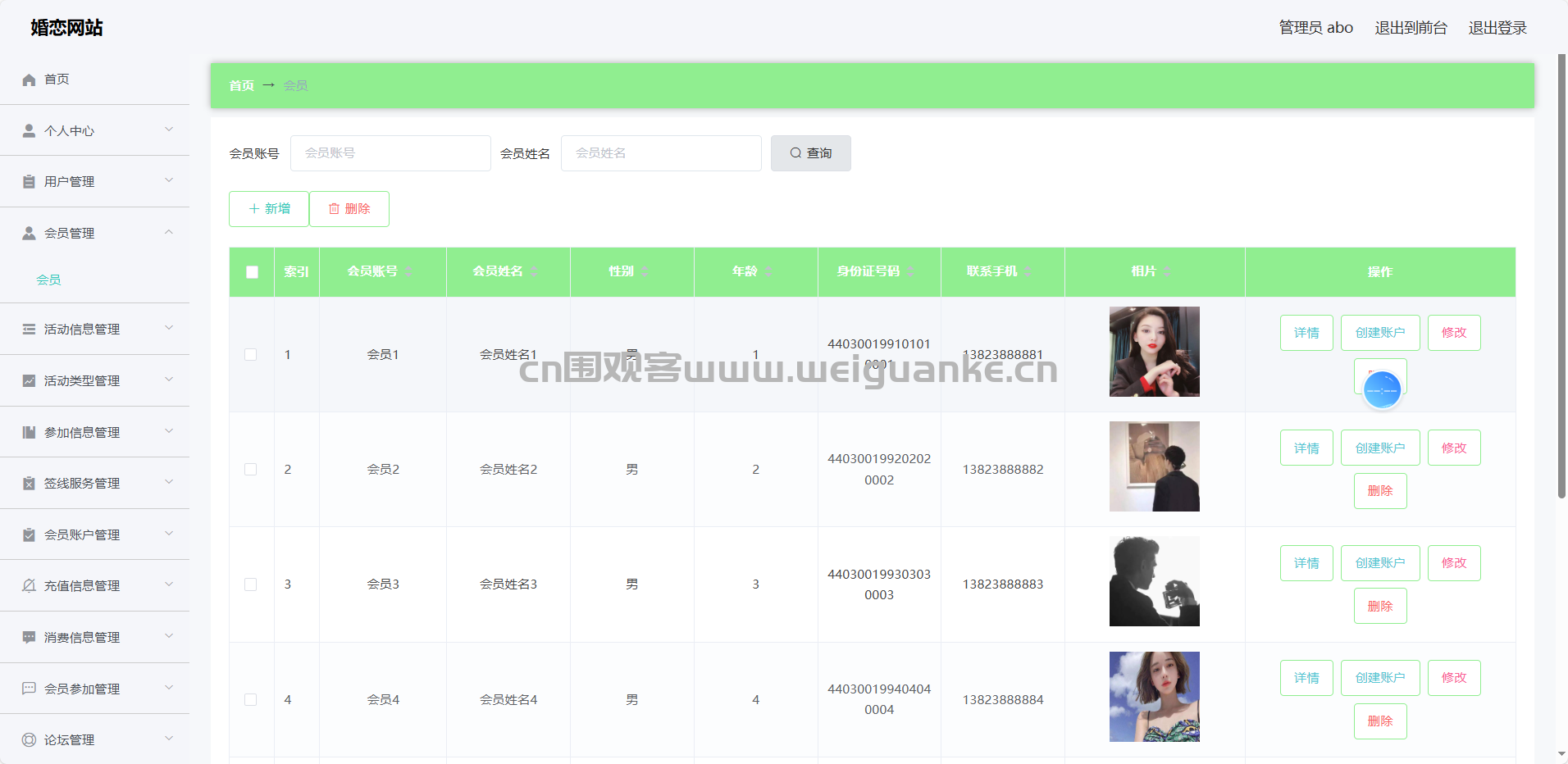Click the 新增 add button

pyautogui.click(x=269, y=209)
